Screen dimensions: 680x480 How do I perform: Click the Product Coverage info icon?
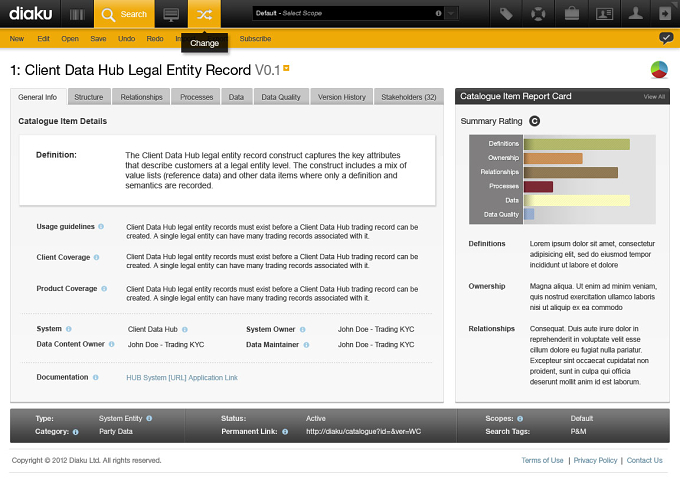(104, 288)
